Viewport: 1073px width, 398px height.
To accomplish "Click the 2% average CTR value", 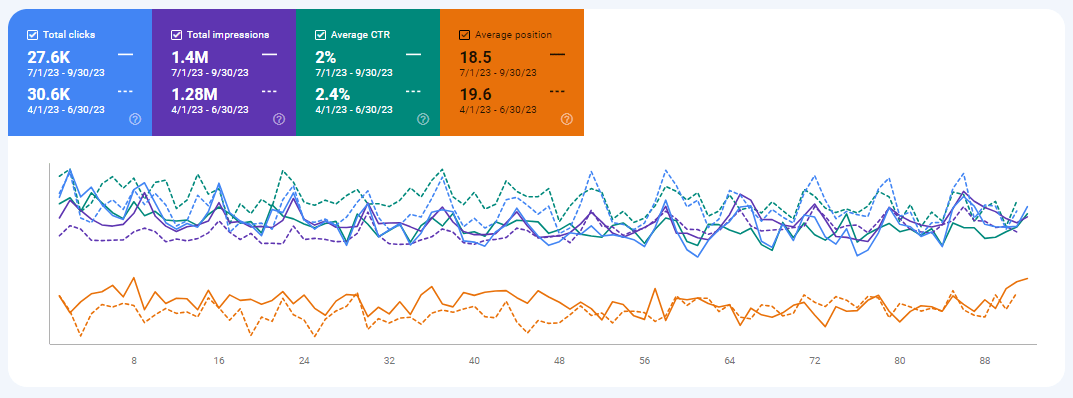I will coord(325,56).
